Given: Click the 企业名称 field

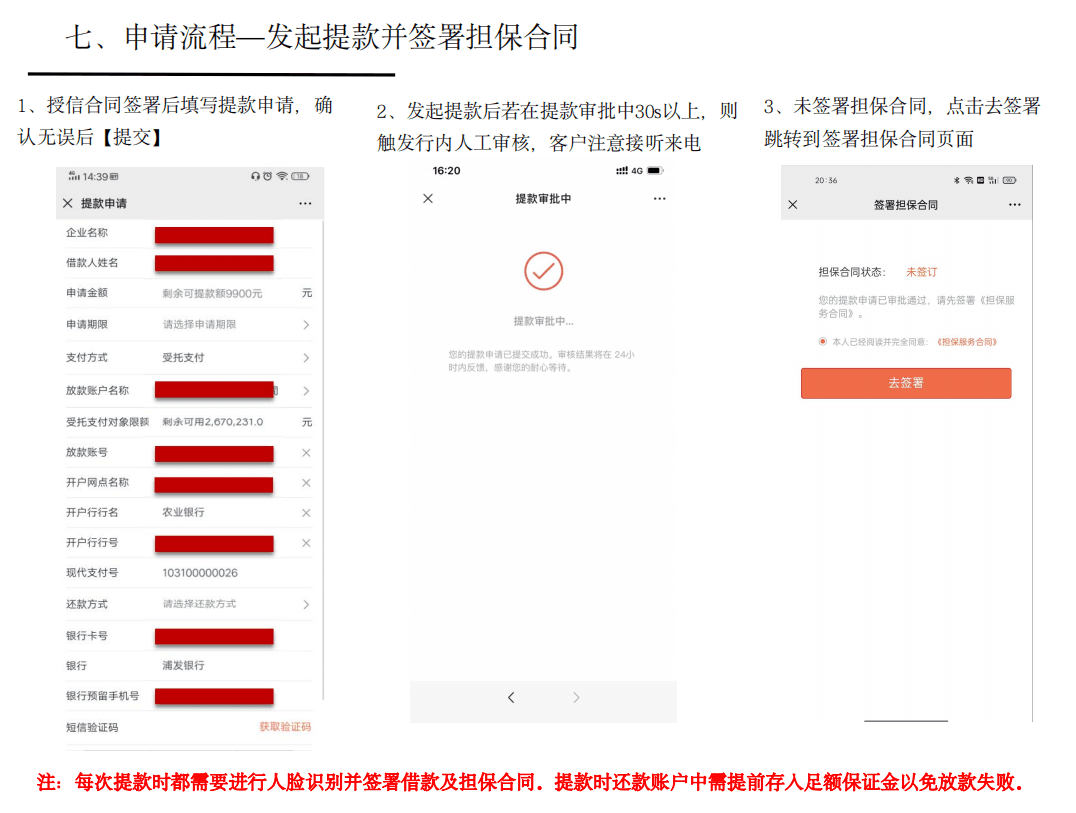Looking at the screenshot, I should tap(214, 235).
